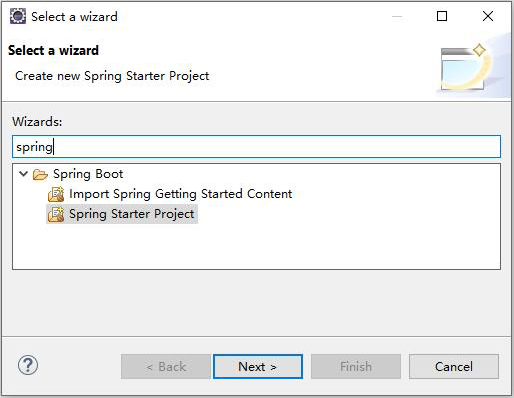Screen dimensions: 514x398
Task: Close the Select a wizard dialog
Action: tap(488, 16)
